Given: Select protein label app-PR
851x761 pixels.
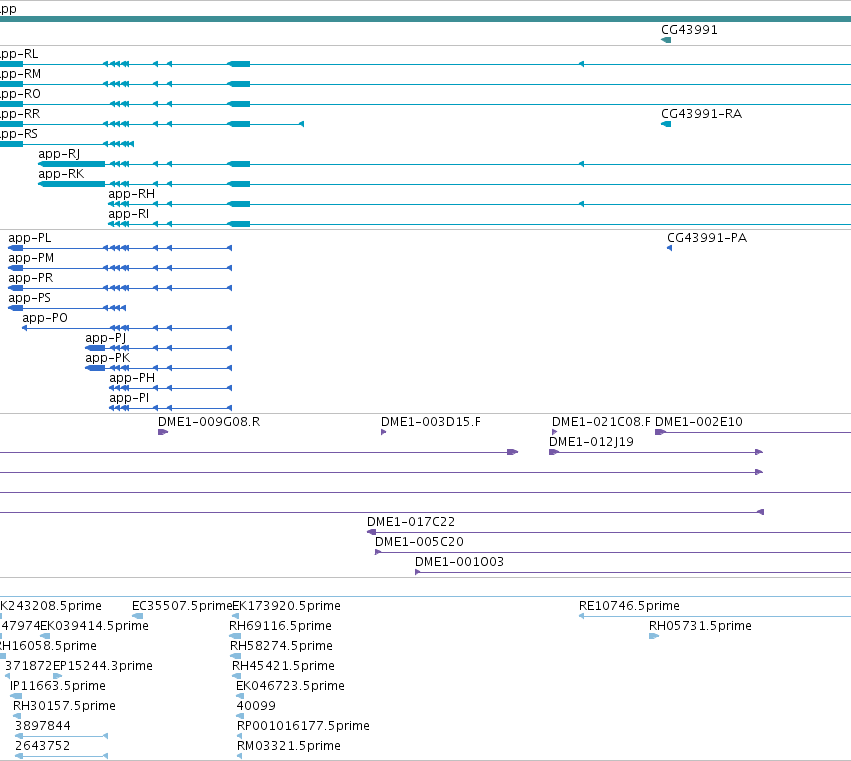Looking at the screenshot, I should point(30,278).
